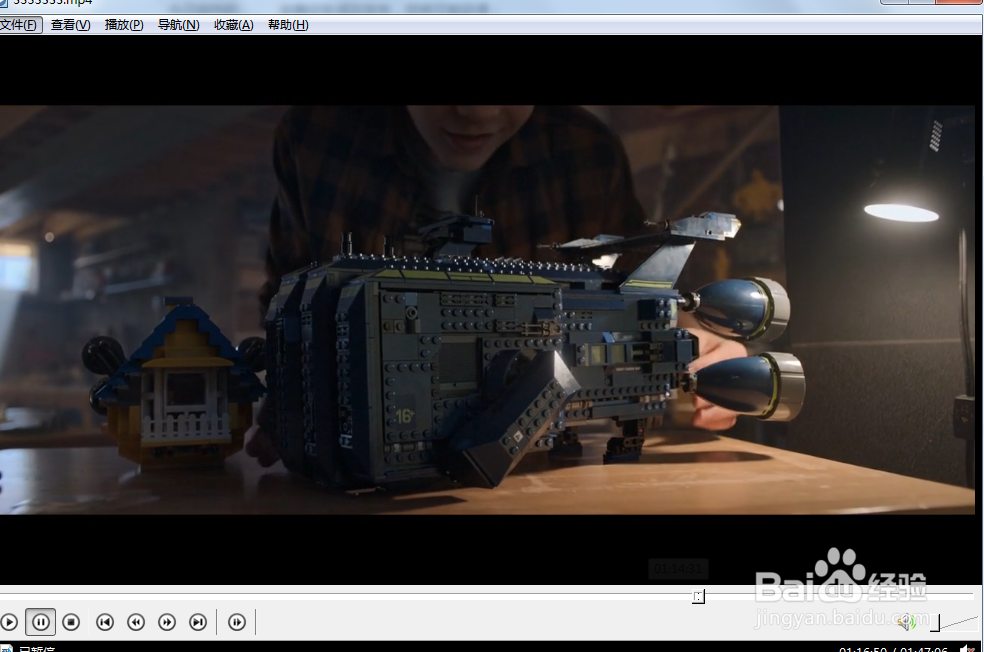Image resolution: width=984 pixels, height=652 pixels.
Task: Click the seek bar position thumb
Action: tap(698, 596)
